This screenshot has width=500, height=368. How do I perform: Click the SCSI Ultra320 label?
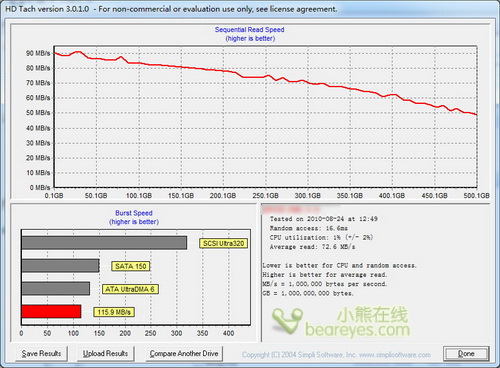pyautogui.click(x=224, y=243)
